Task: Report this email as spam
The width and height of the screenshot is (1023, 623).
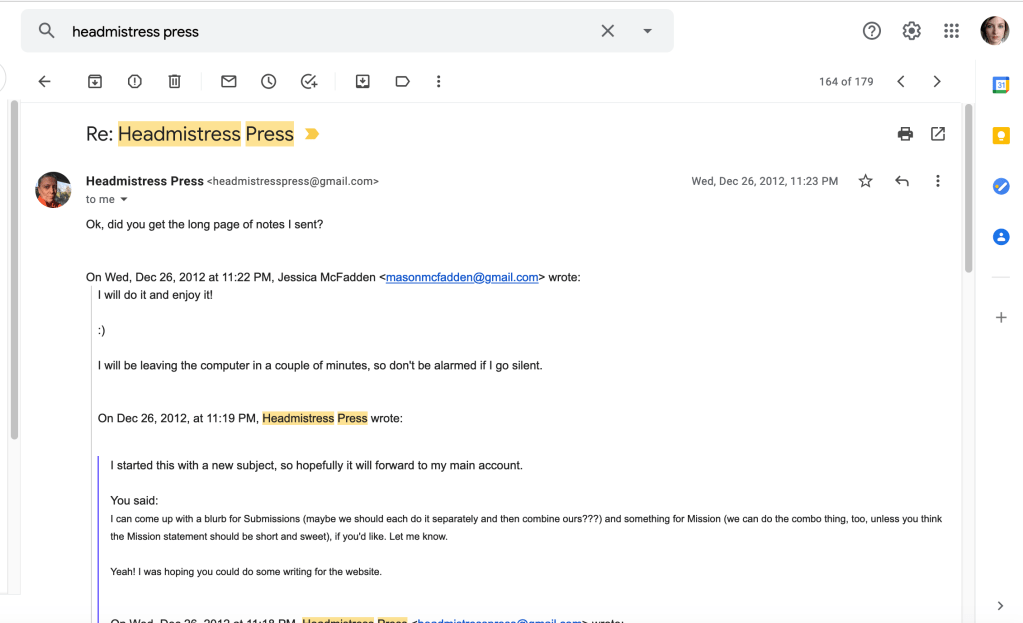Action: point(135,82)
